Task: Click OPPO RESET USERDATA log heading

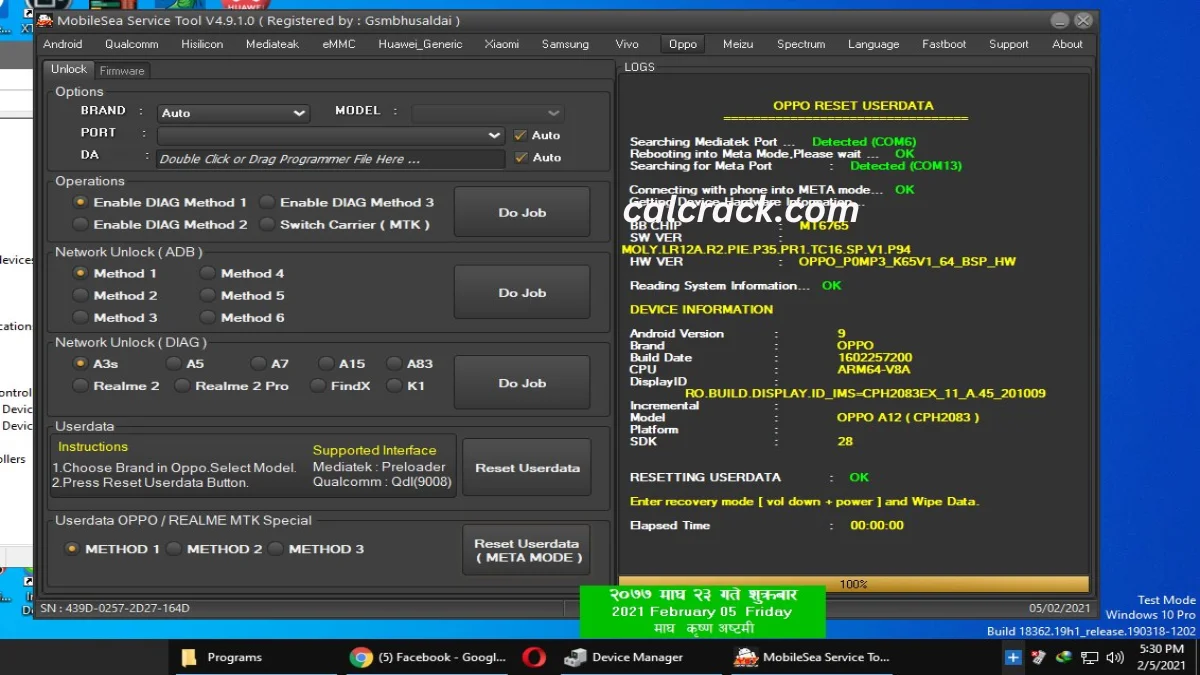Action: [x=853, y=105]
